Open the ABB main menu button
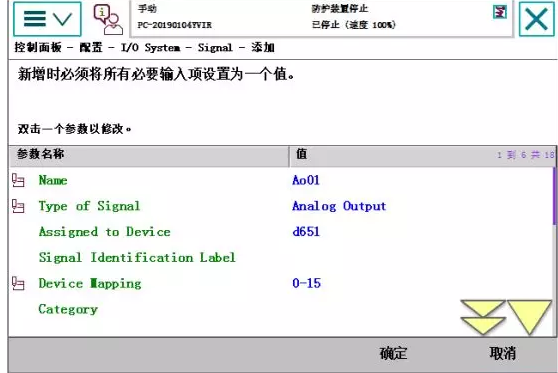The width and height of the screenshot is (558, 373). [x=47, y=19]
